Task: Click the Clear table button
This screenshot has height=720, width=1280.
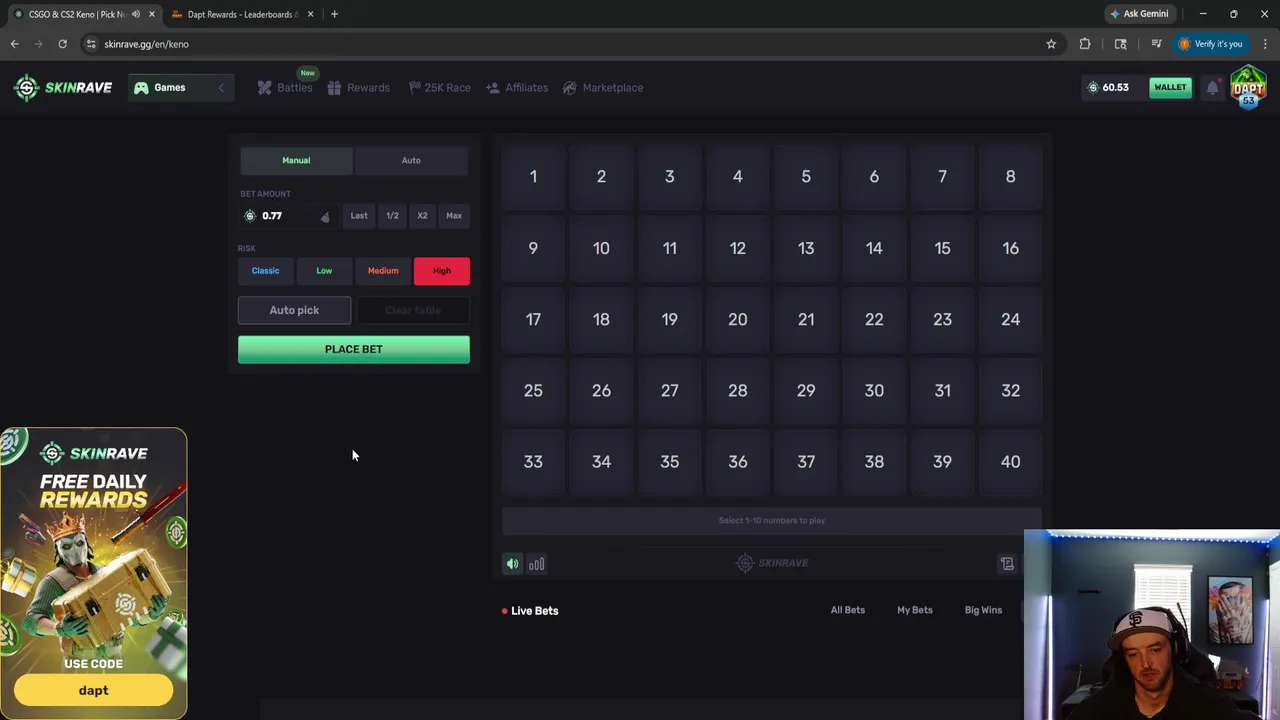Action: [413, 310]
